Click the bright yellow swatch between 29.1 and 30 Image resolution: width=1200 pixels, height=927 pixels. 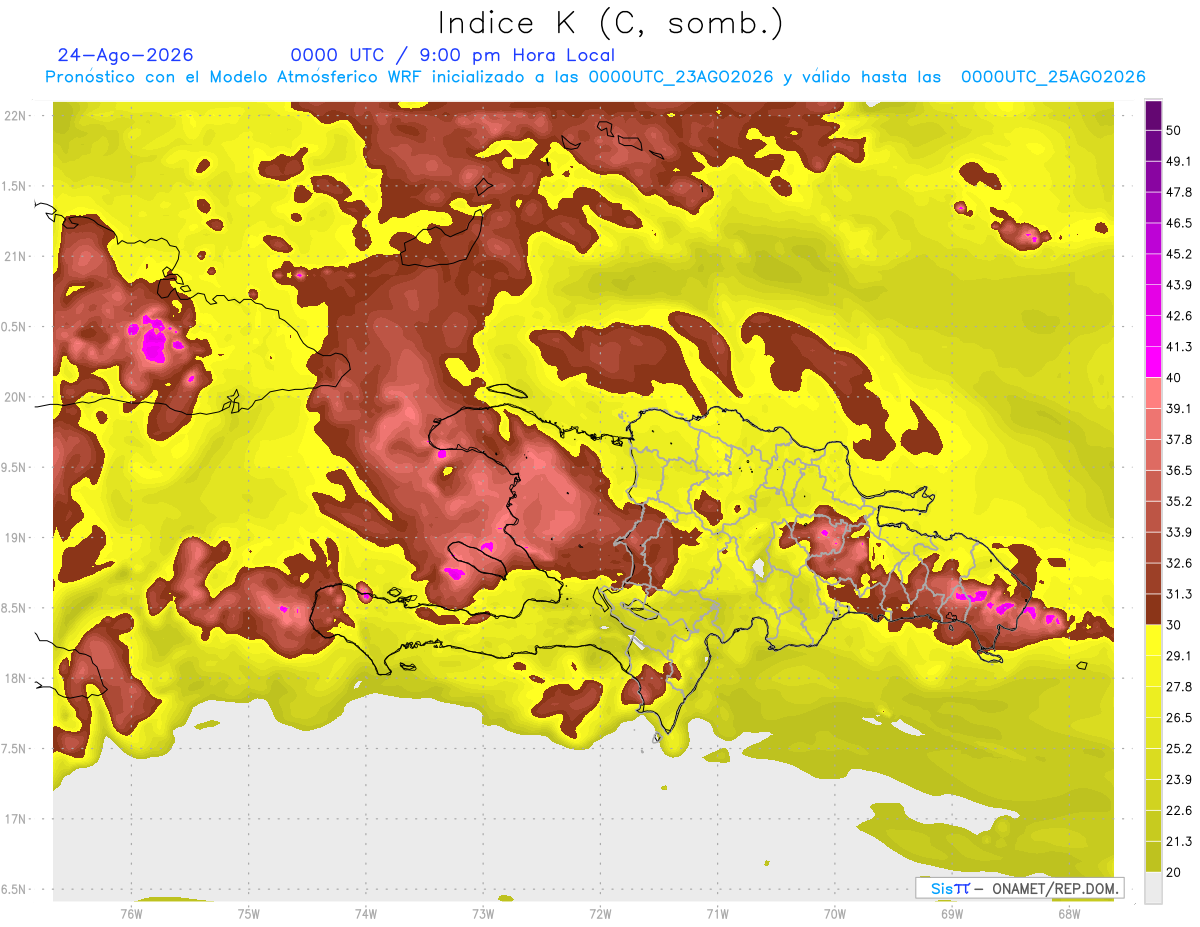pos(1153,640)
